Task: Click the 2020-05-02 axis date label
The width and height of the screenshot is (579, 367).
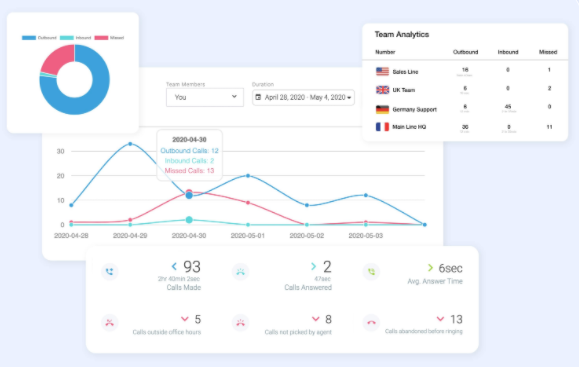Action: point(306,236)
